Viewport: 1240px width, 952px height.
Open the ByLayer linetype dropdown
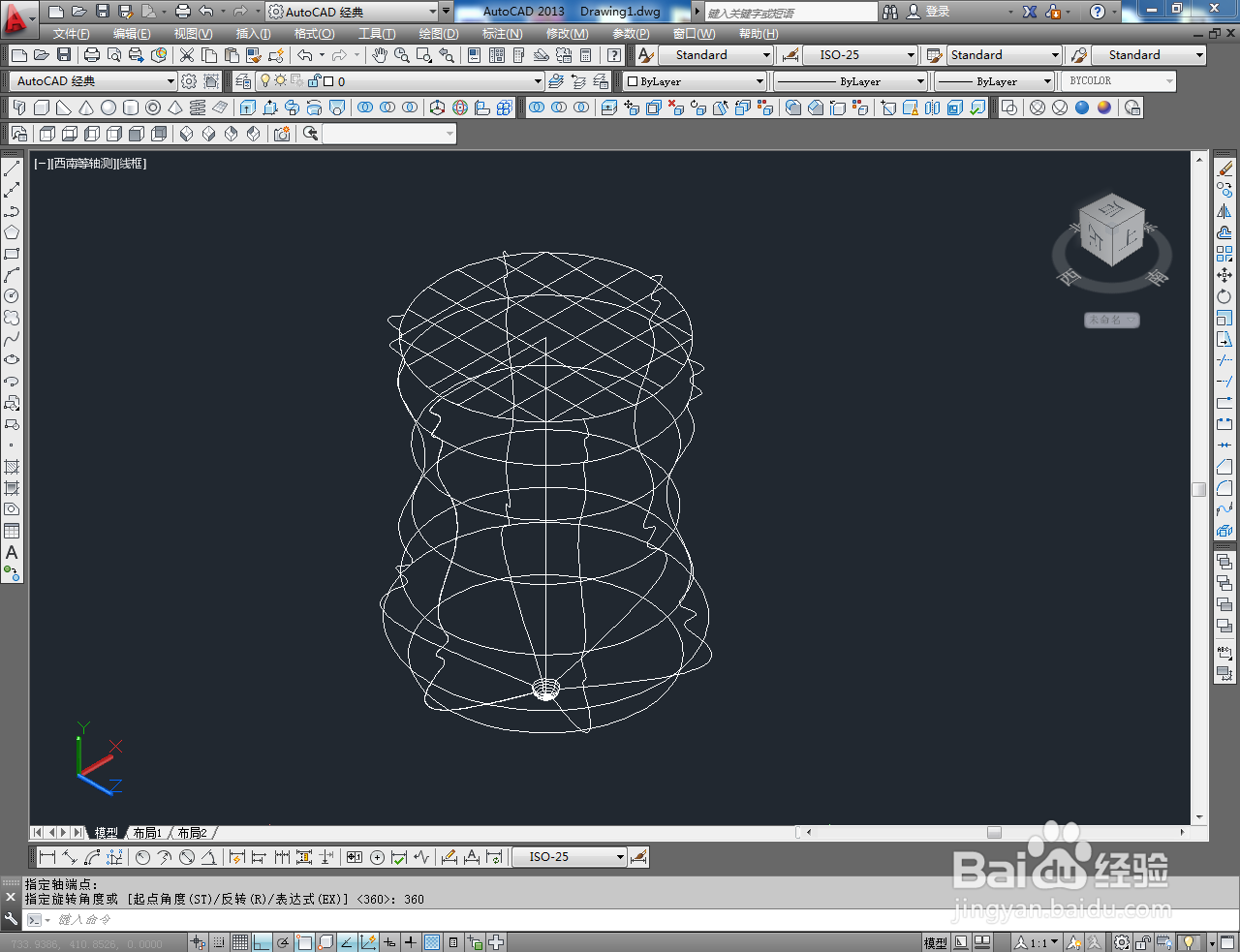(851, 81)
